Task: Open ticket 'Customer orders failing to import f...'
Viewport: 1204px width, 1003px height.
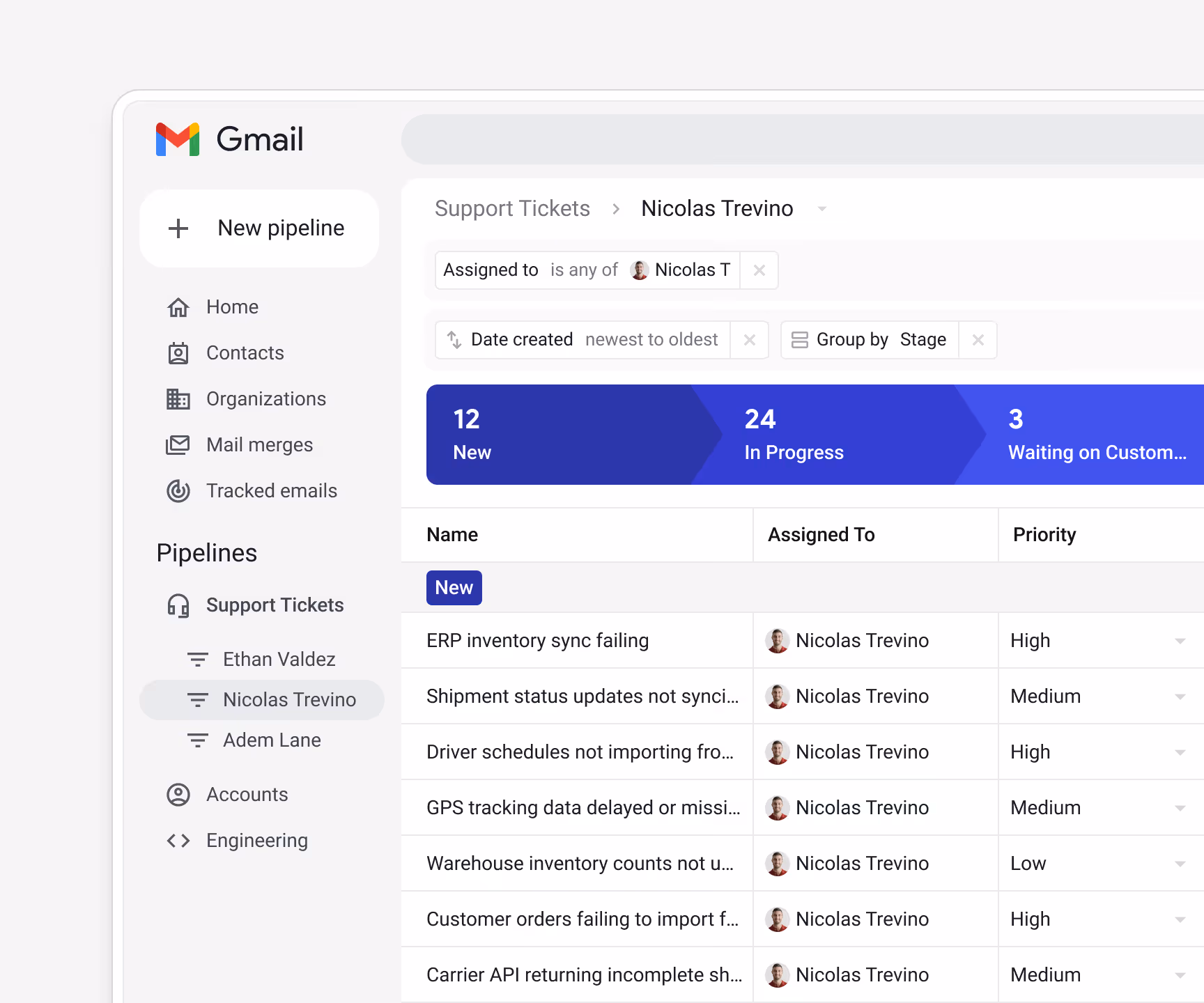Action: pos(582,919)
